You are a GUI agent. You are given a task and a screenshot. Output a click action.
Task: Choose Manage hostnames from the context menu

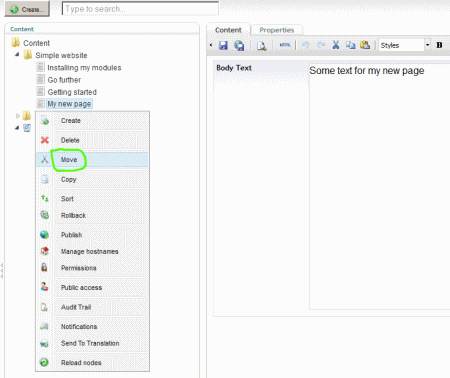[92, 251]
